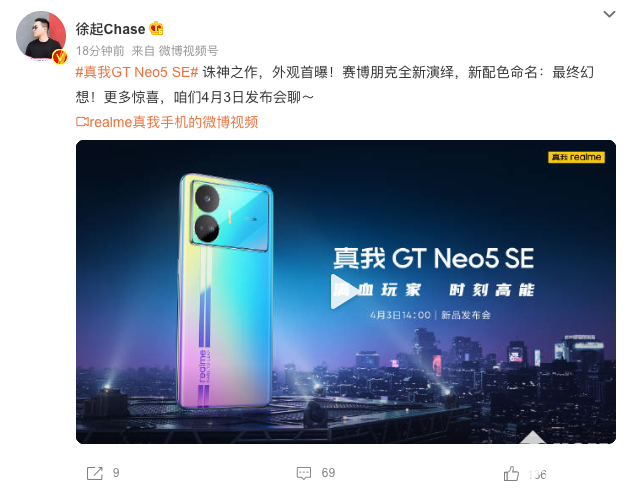Click the realme logo badge on video

pos(576,157)
